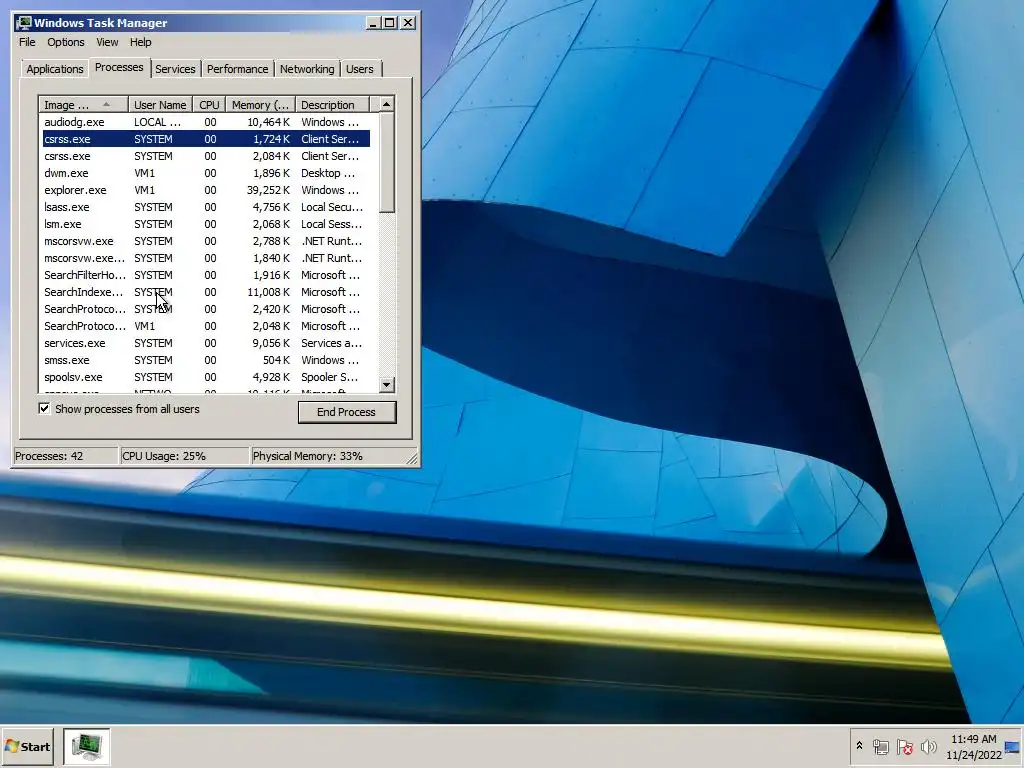Switch to the Performance tab

[x=237, y=69]
